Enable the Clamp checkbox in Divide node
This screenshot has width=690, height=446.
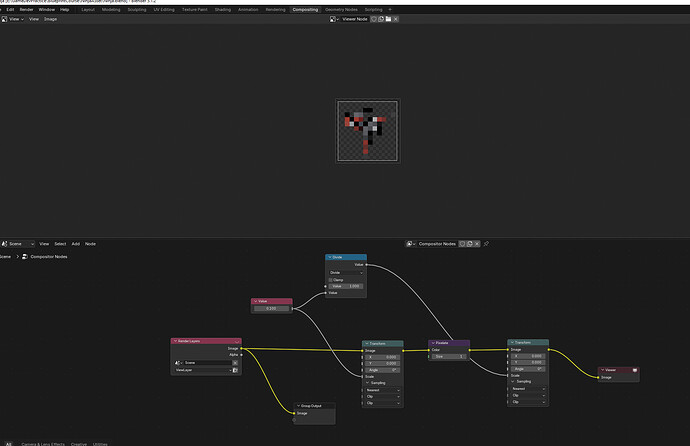coord(330,280)
